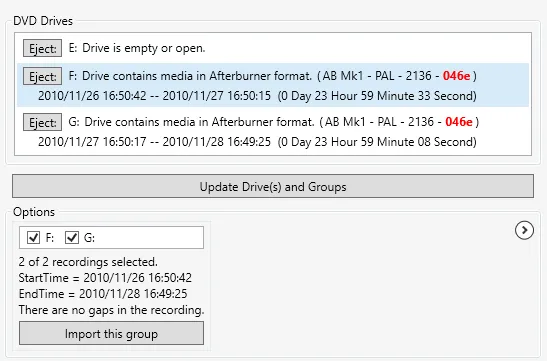Uncheck the G: drive checkbox
547x361 pixels.
(x=72, y=238)
